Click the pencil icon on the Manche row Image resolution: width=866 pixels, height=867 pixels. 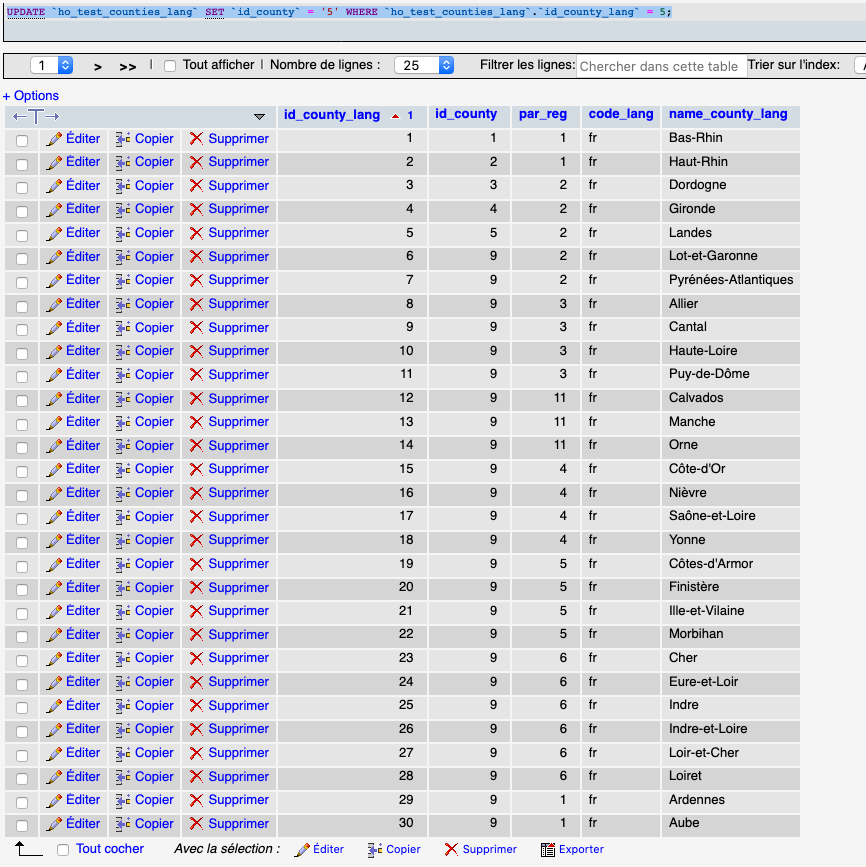tap(54, 422)
